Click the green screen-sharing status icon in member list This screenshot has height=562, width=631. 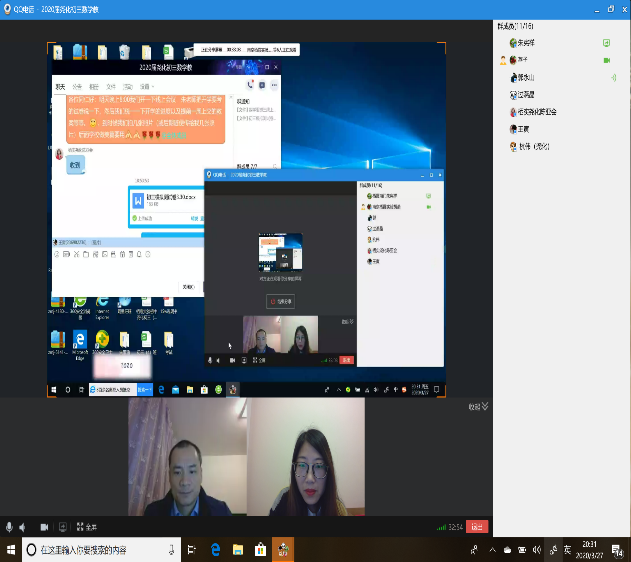click(x=606, y=43)
